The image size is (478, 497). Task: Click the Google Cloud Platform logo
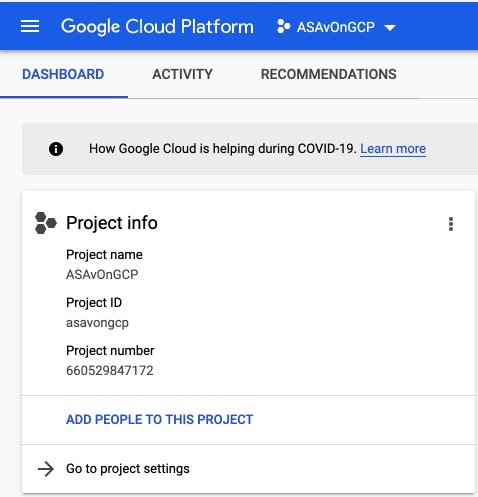157,27
